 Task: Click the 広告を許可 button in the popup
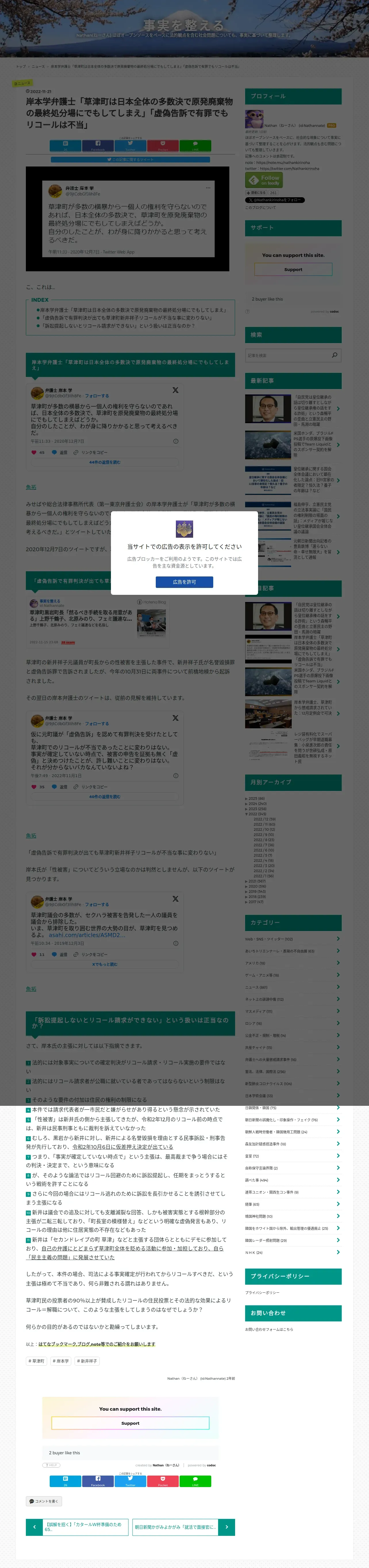[184, 582]
